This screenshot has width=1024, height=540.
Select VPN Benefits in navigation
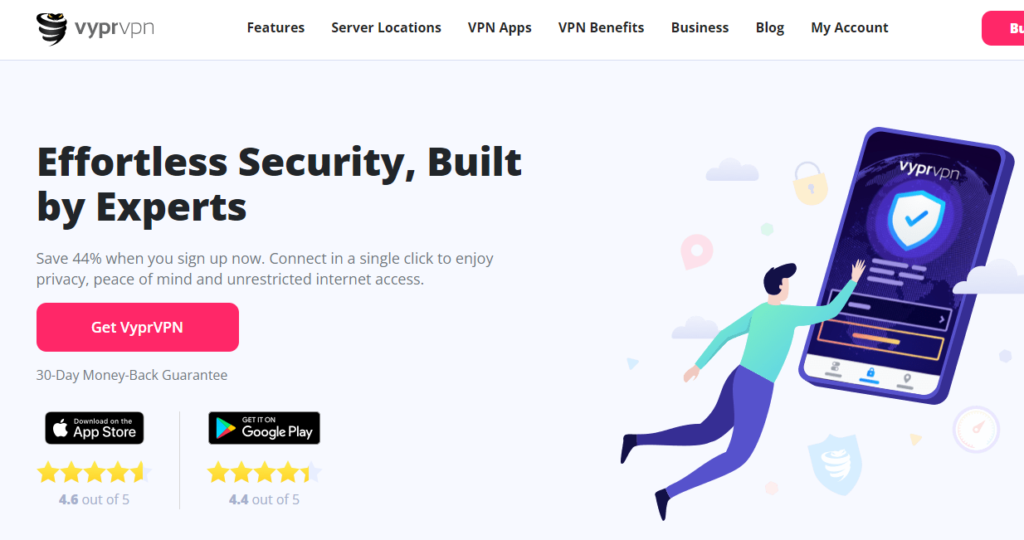[601, 27]
